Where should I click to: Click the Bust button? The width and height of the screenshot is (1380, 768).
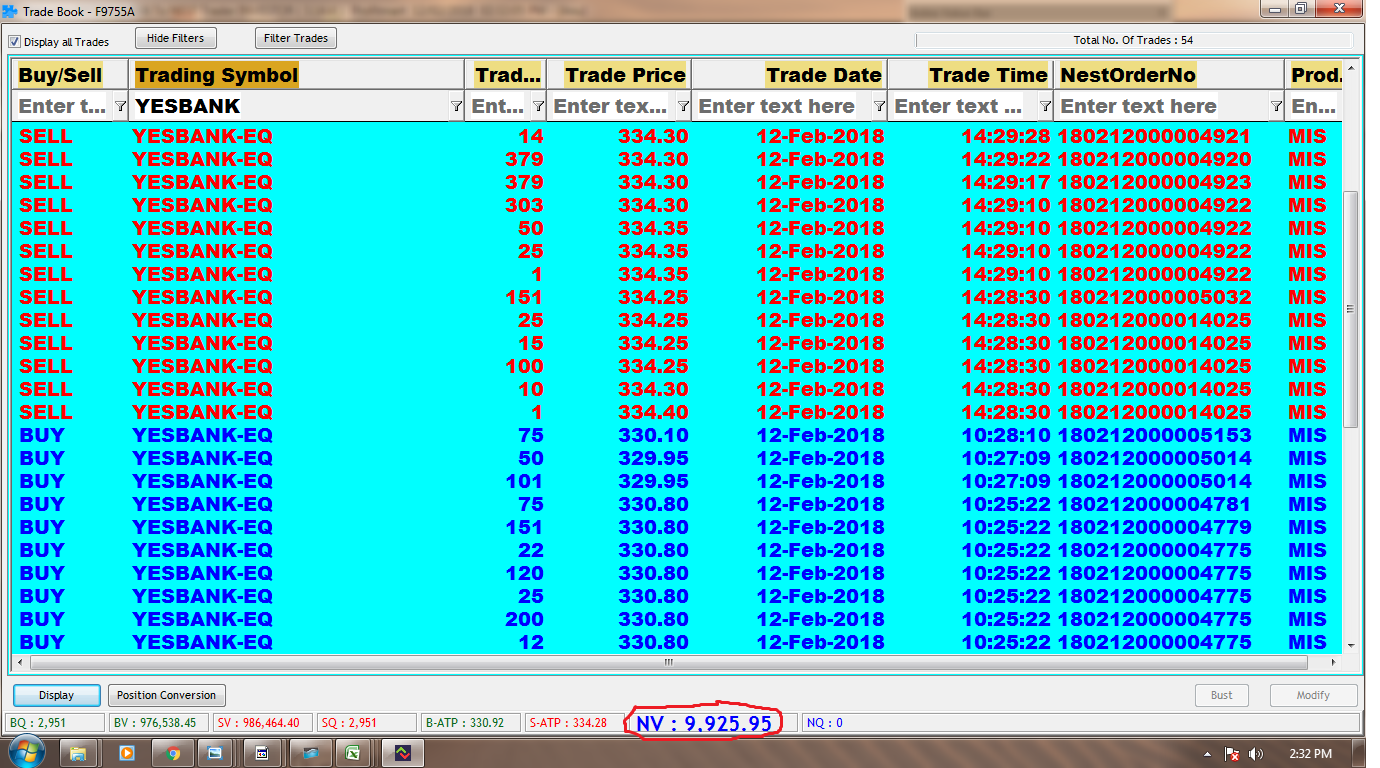(x=1222, y=695)
